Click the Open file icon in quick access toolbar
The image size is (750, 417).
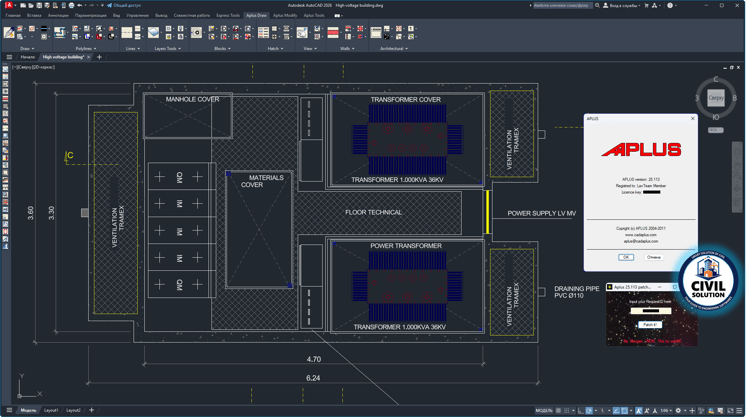pyautogui.click(x=31, y=5)
